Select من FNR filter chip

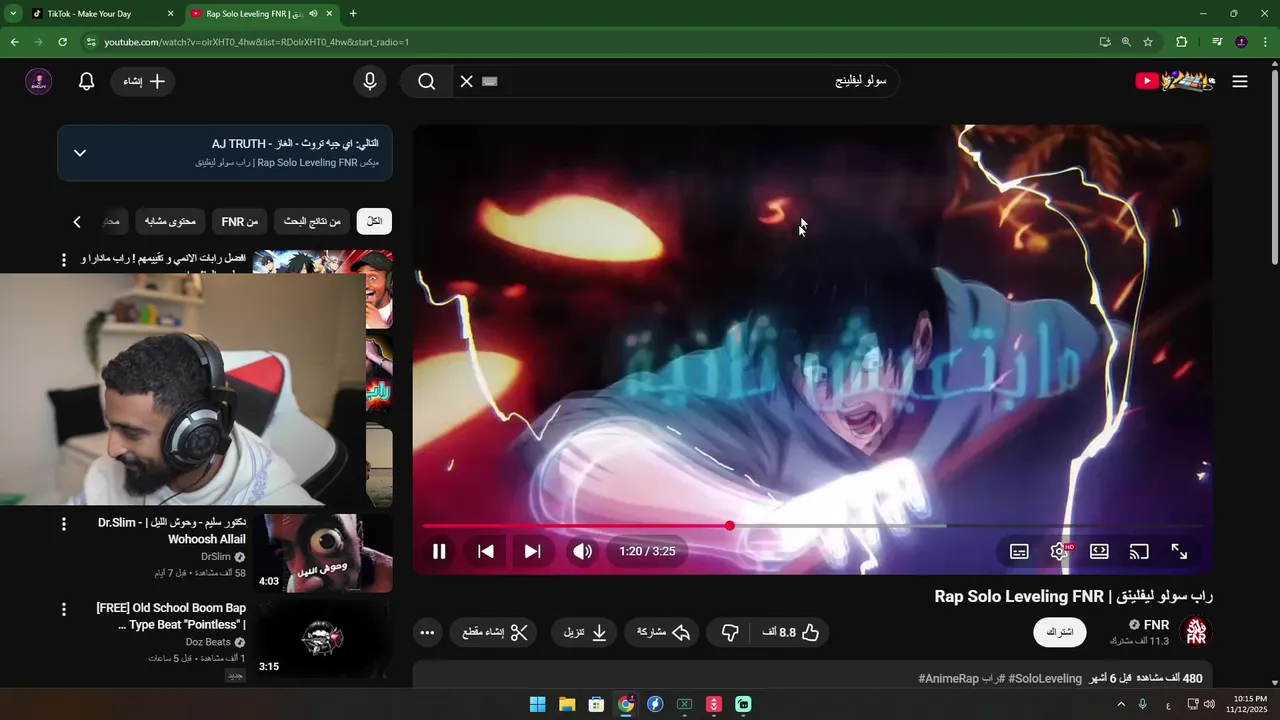tap(240, 221)
